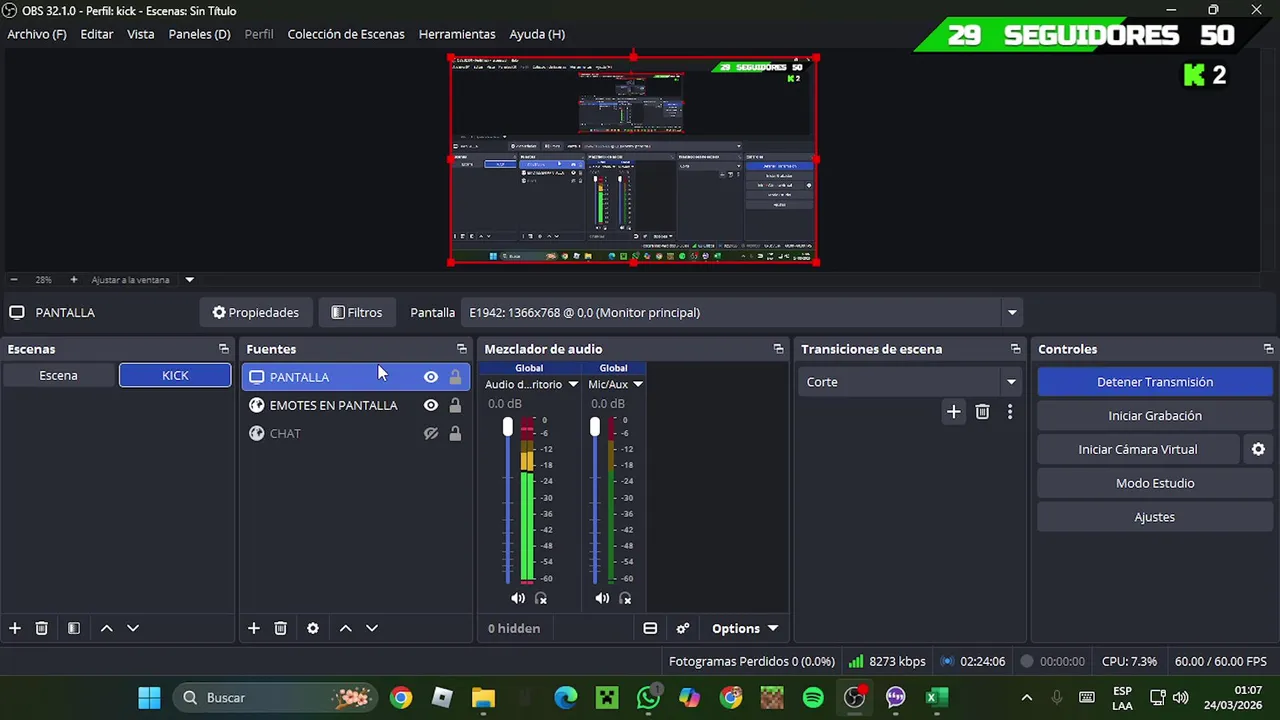Show the CHAT source eye icon
The width and height of the screenshot is (1280, 720).
click(431, 433)
